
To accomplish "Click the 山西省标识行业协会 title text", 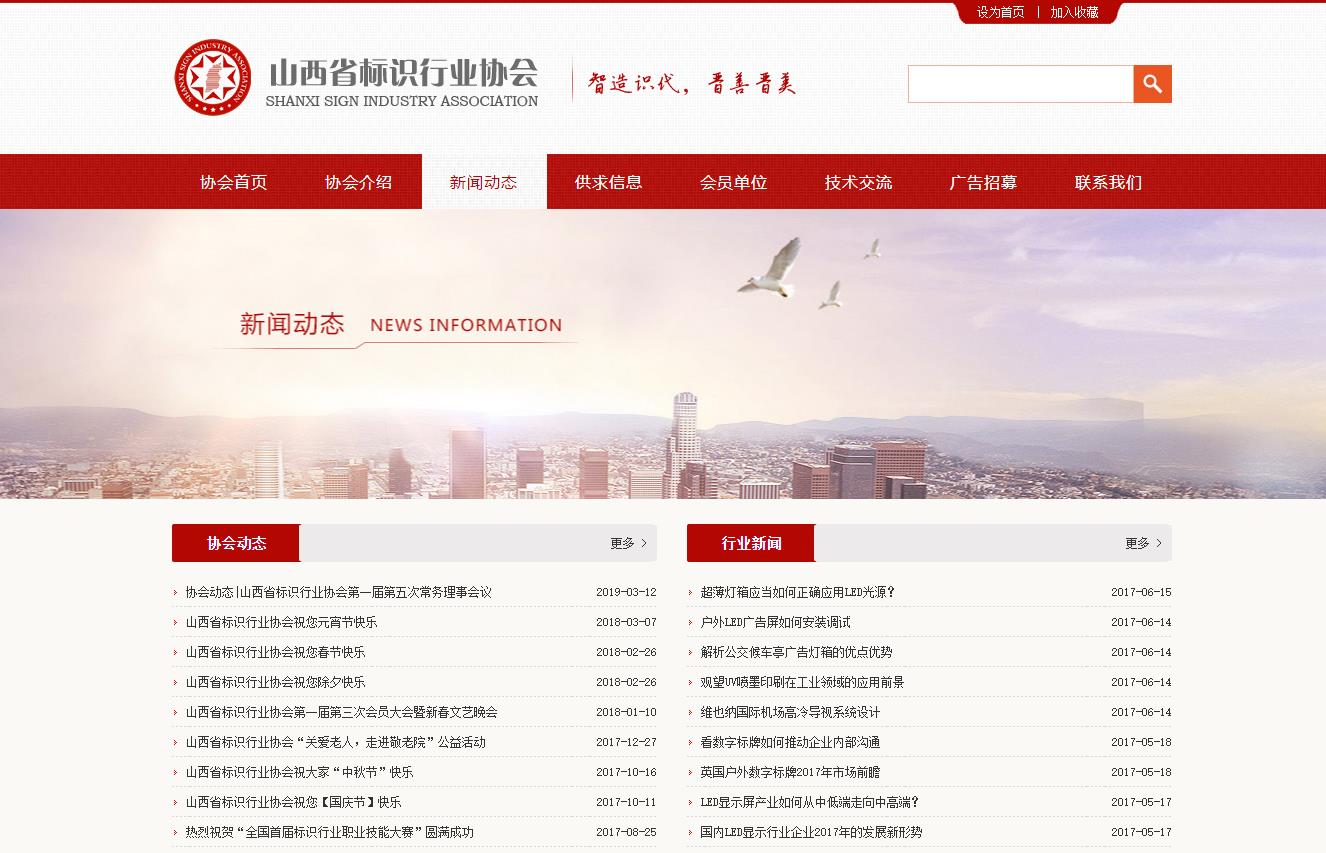I will 404,73.
